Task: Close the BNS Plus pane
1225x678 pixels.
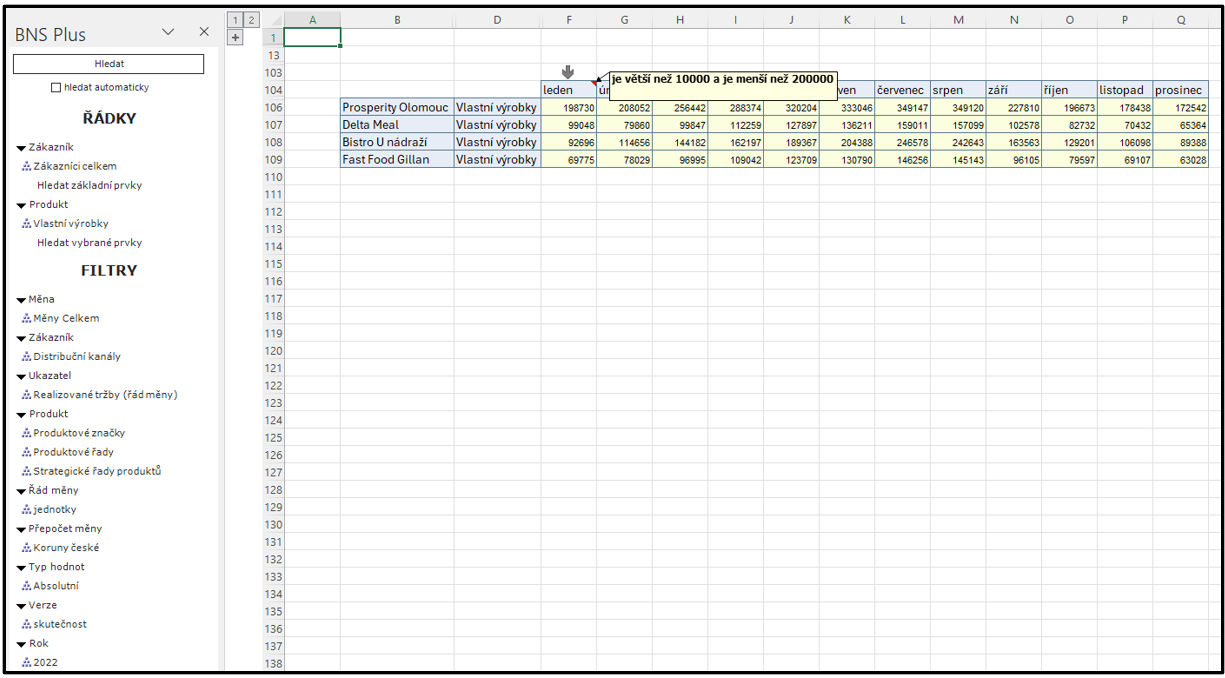Action: [204, 32]
